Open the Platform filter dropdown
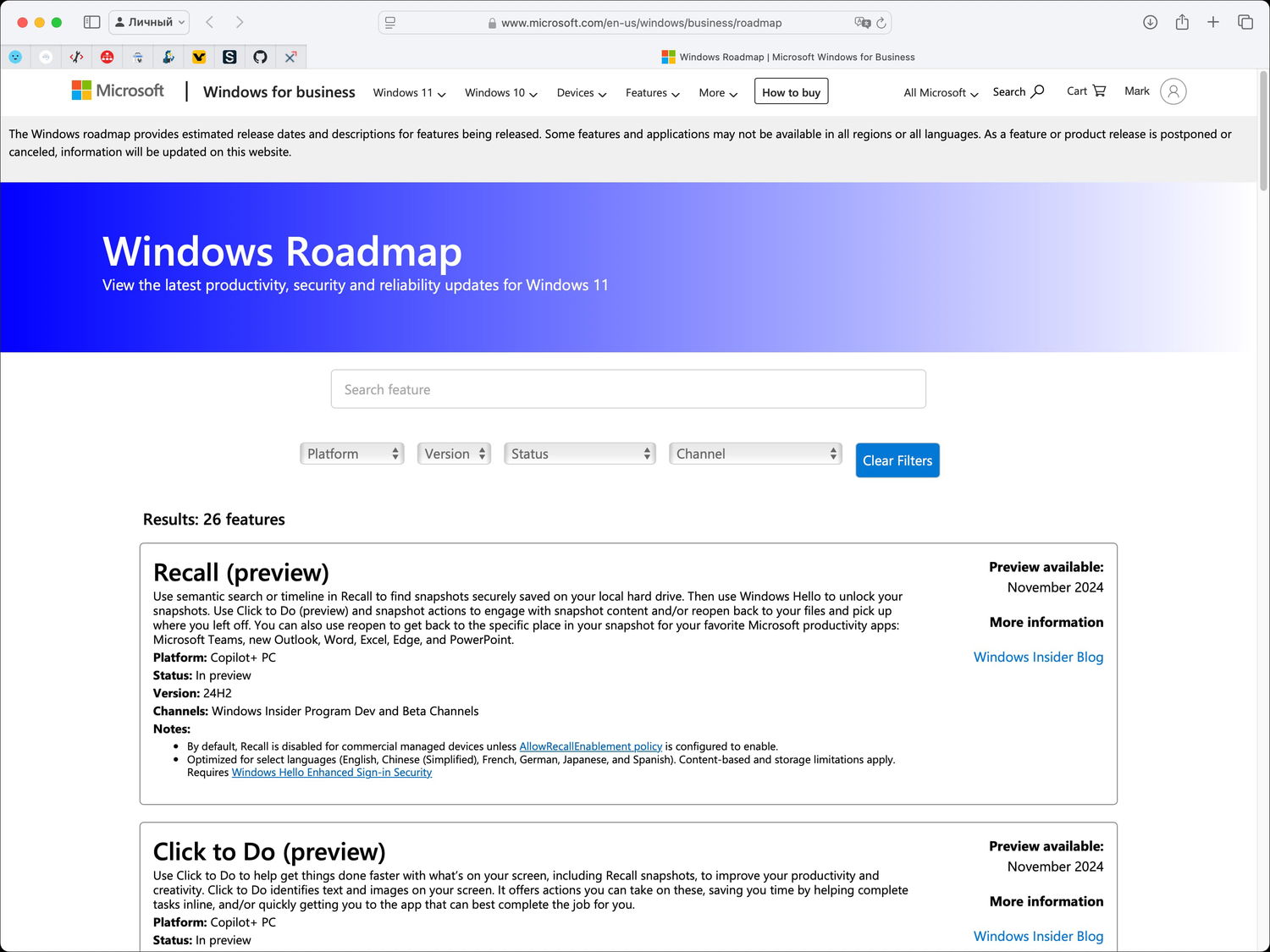This screenshot has width=1270, height=952. click(x=351, y=454)
